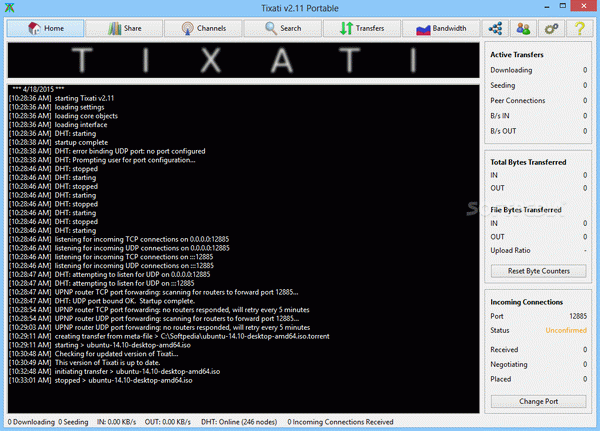Click the File Bytes Transferred heading
The width and height of the screenshot is (600, 431).
click(x=526, y=210)
